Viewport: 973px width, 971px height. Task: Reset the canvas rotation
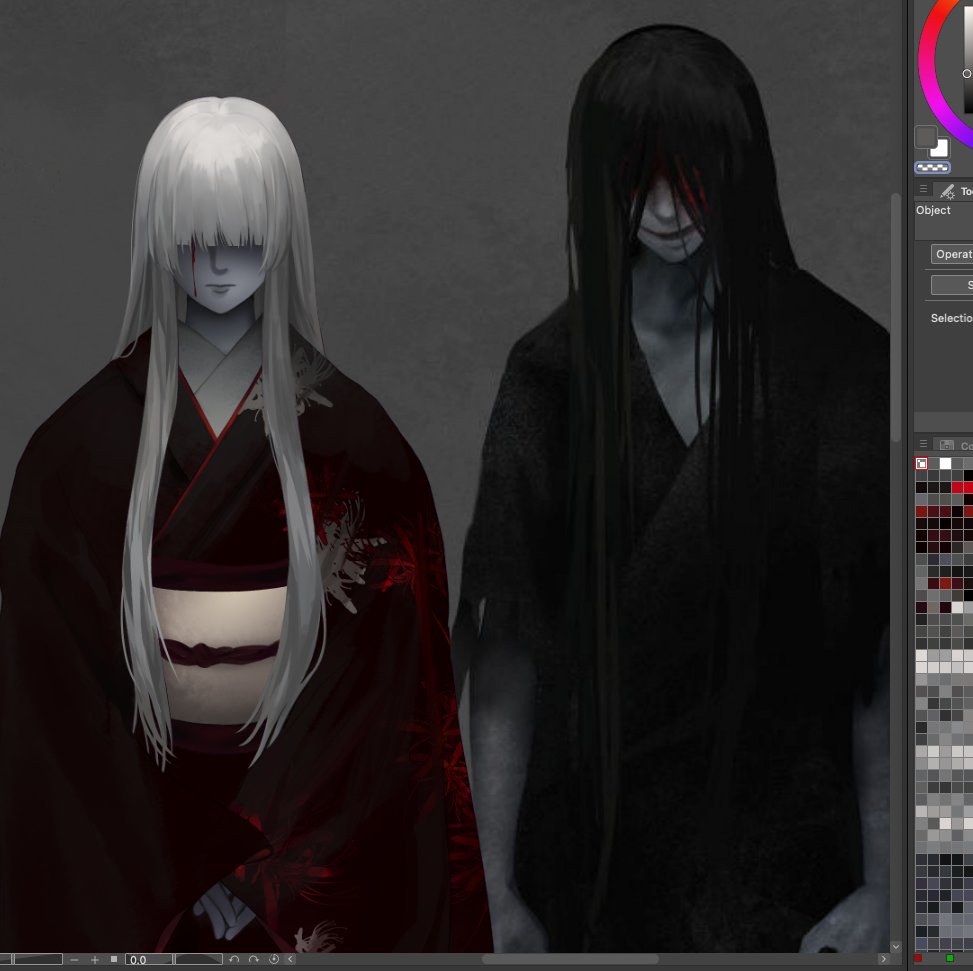[x=274, y=959]
